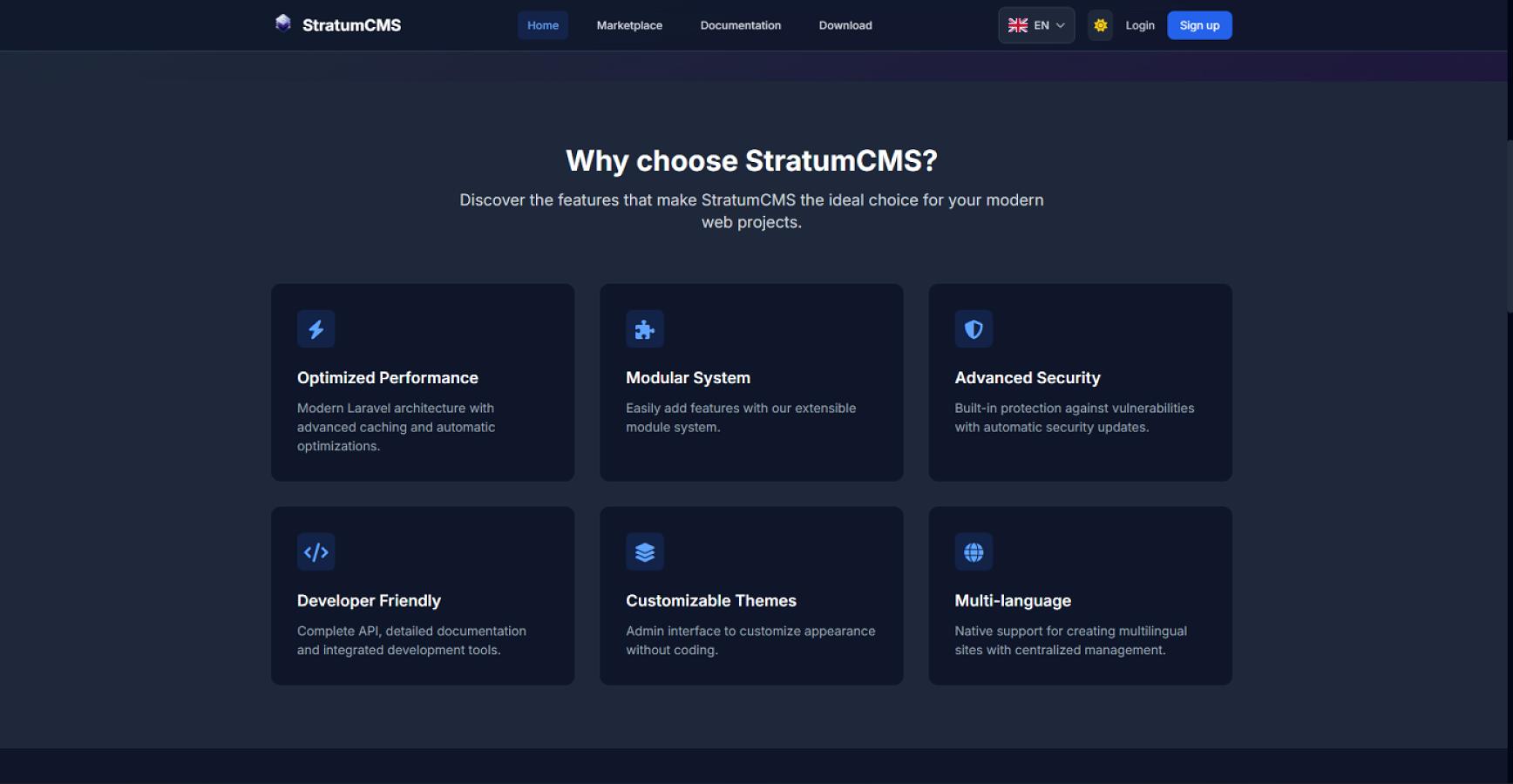The height and width of the screenshot is (784, 1513).
Task: Navigate to the Download page
Action: point(845,25)
